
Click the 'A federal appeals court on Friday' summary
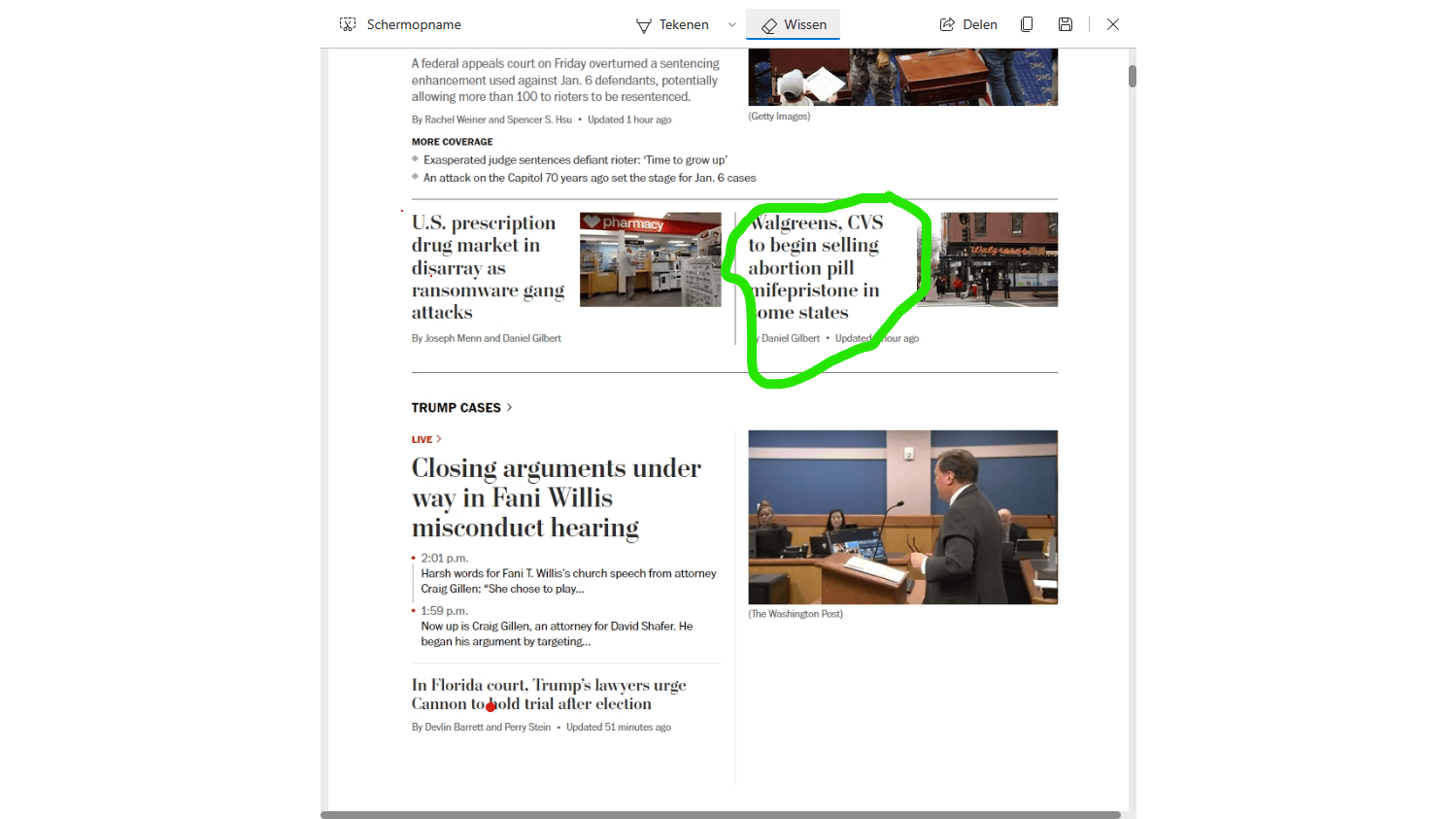pyautogui.click(x=565, y=80)
